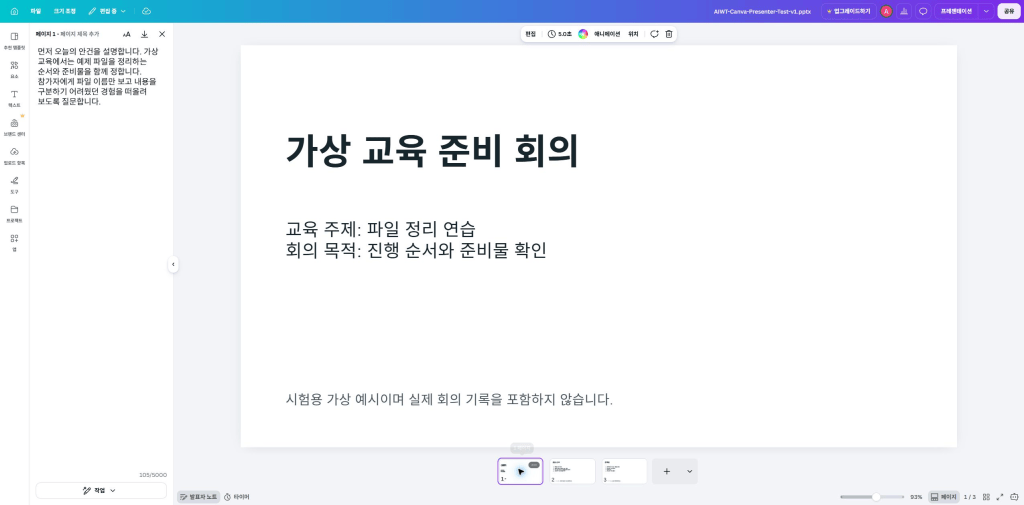Click the cloud save status icon
Image resolution: width=1024 pixels, height=505 pixels.
click(146, 11)
